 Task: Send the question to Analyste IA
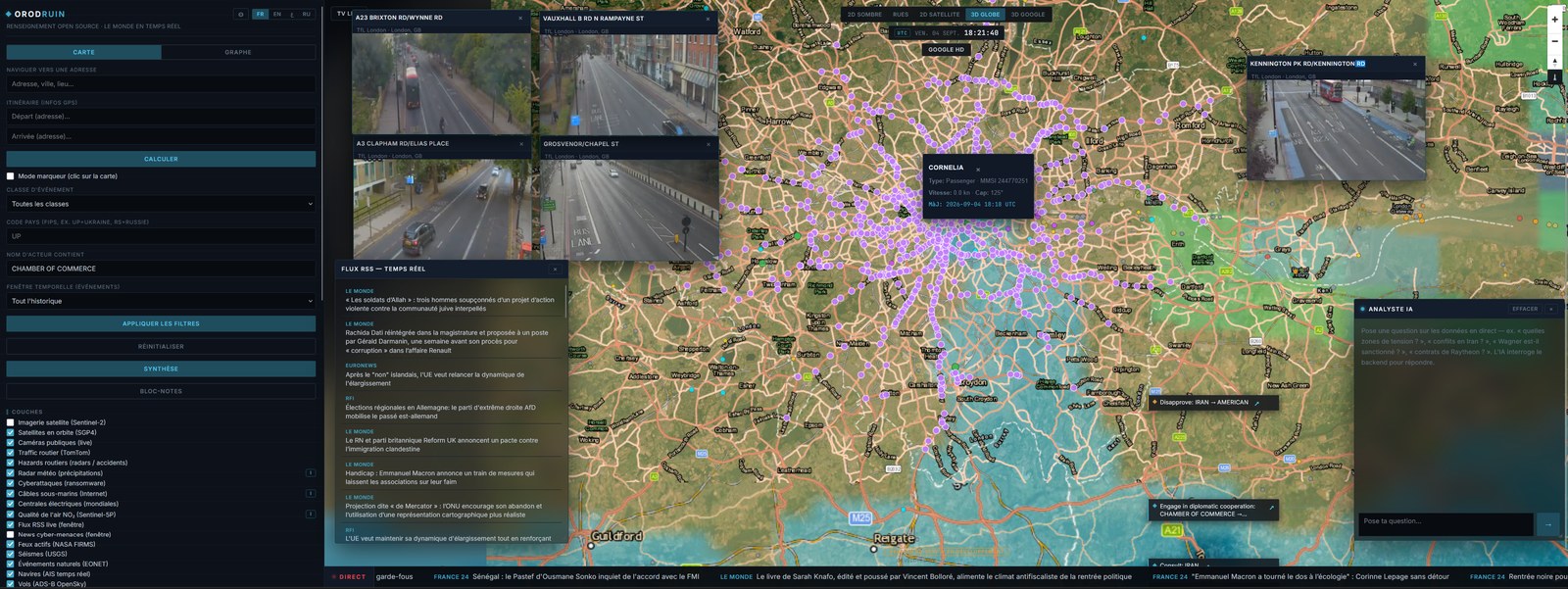[1548, 524]
